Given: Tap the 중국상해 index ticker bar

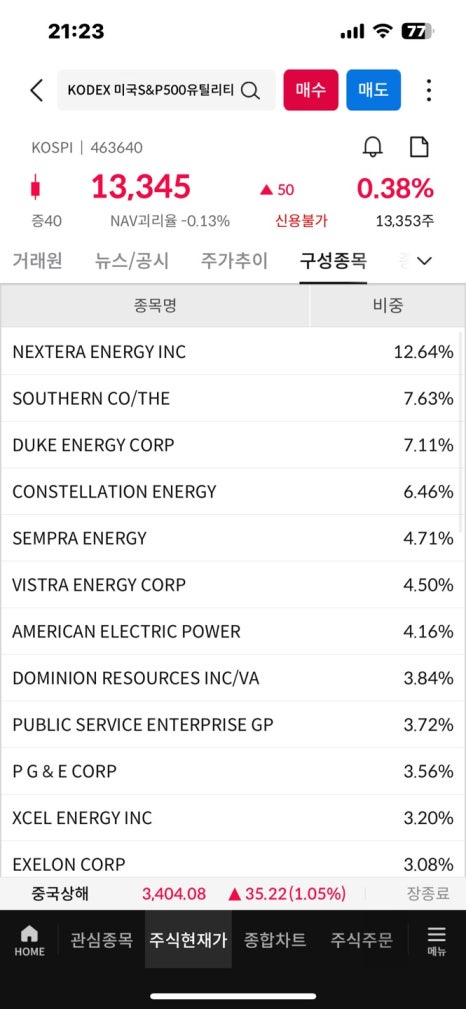Looking at the screenshot, I should tap(233, 893).
